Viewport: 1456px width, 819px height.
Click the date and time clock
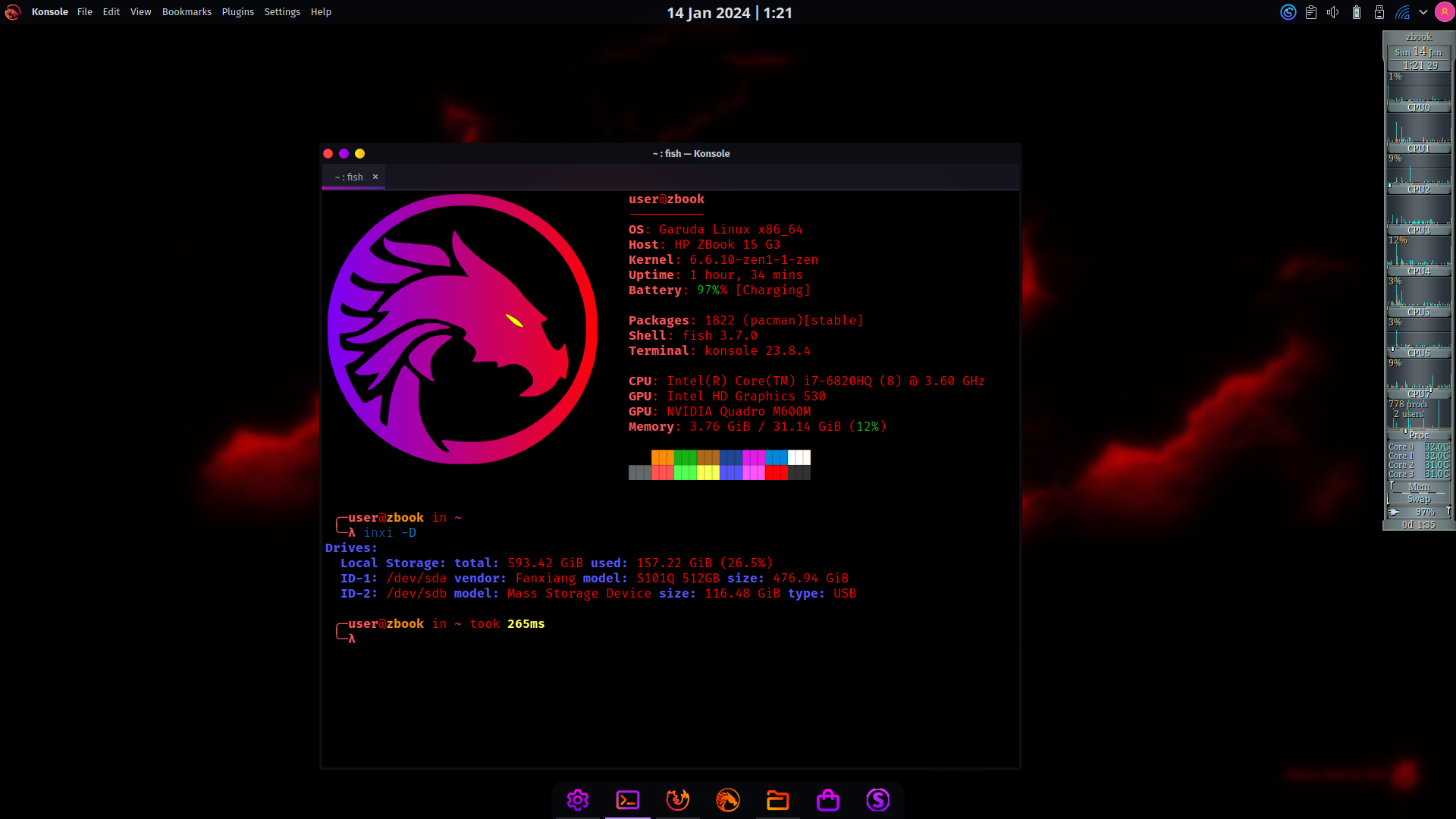pos(730,13)
